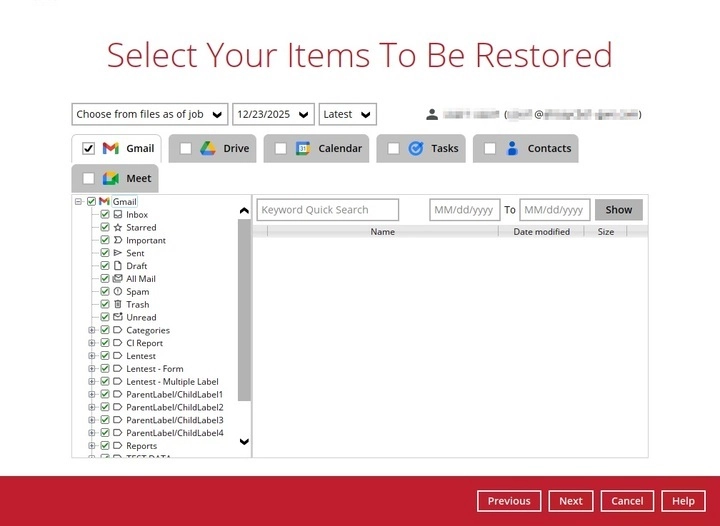Switch to the Meet tab
This screenshot has height=526, width=720.
(115, 178)
